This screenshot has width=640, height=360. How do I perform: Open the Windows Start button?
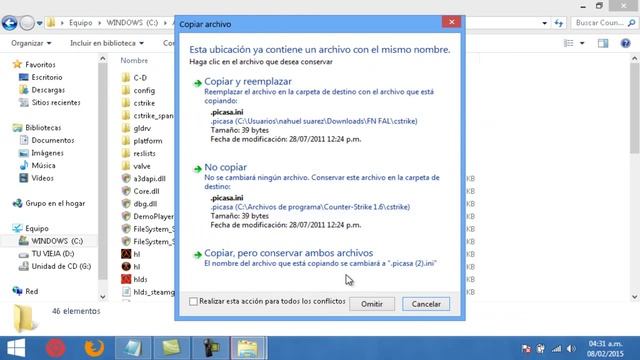tap(16, 348)
